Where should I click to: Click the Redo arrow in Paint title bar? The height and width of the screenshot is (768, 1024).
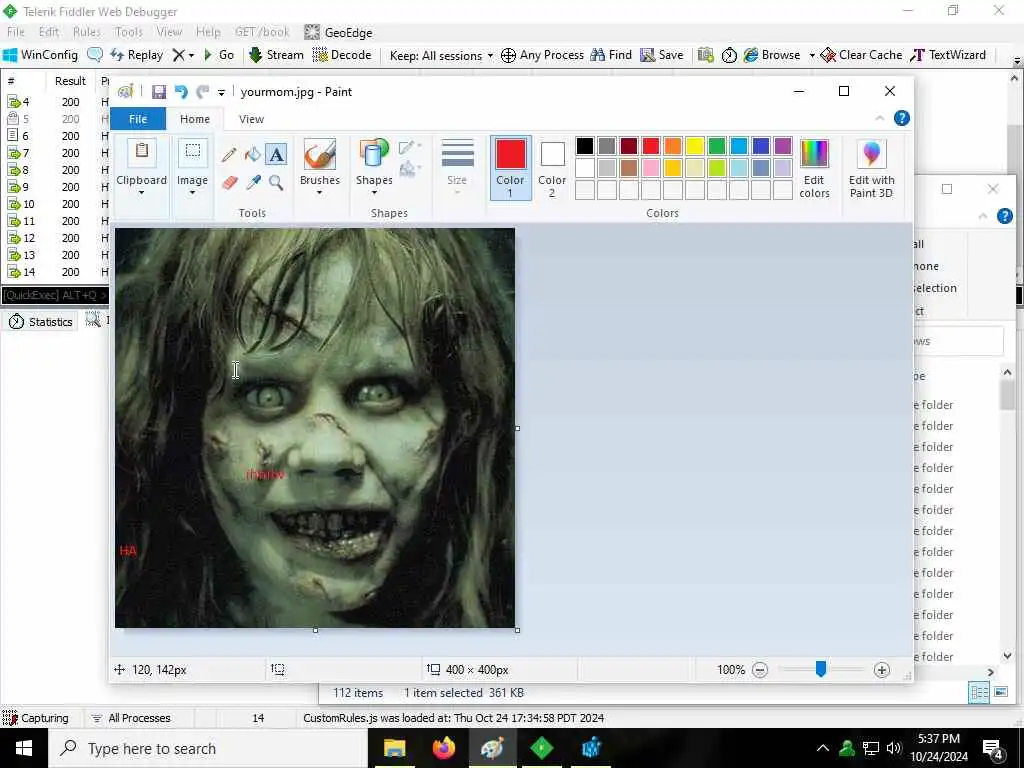202,92
